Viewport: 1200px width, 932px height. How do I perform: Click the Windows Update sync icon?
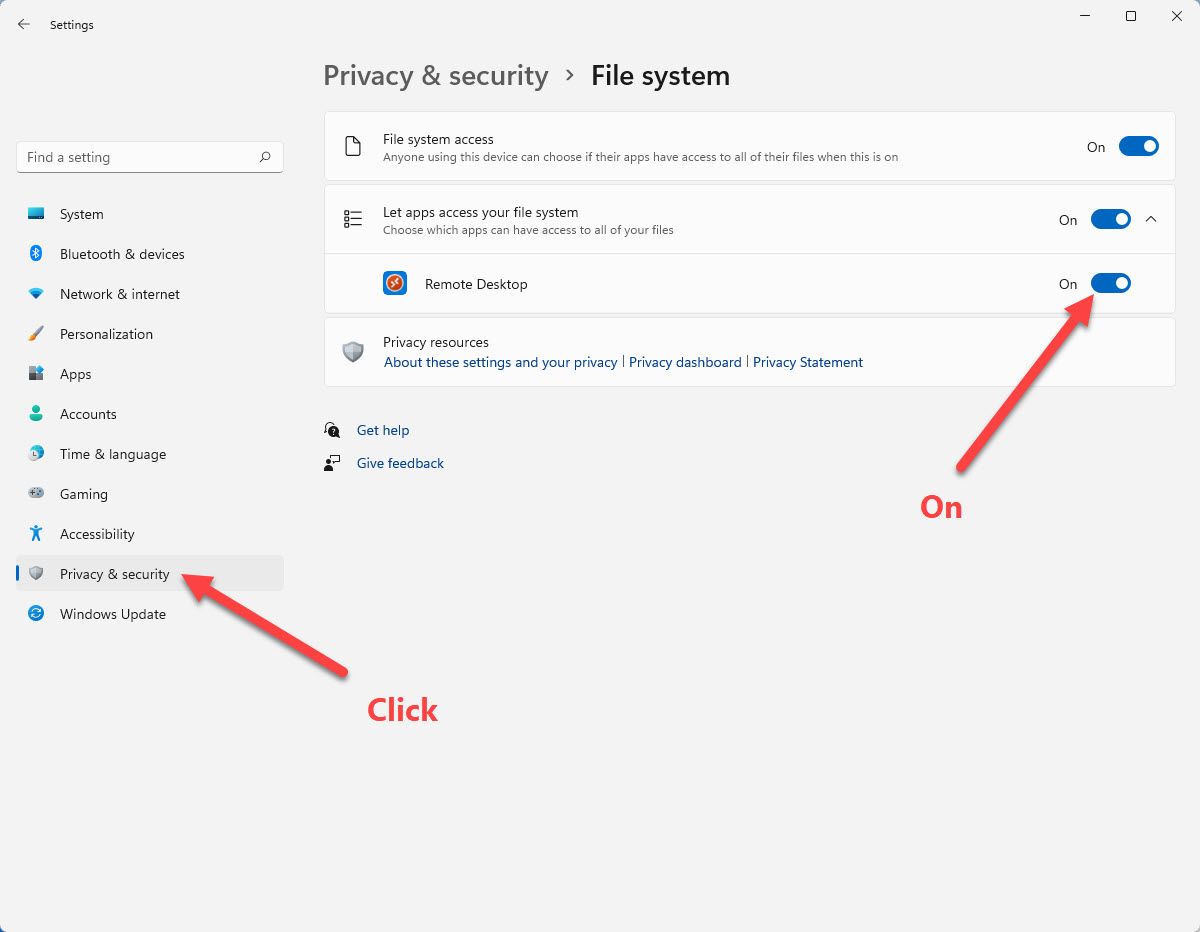36,614
